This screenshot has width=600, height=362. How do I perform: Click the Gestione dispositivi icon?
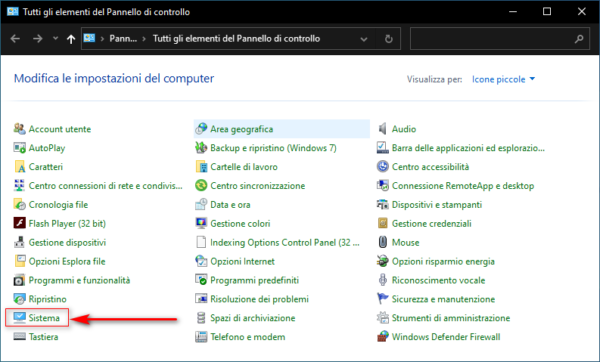19,242
